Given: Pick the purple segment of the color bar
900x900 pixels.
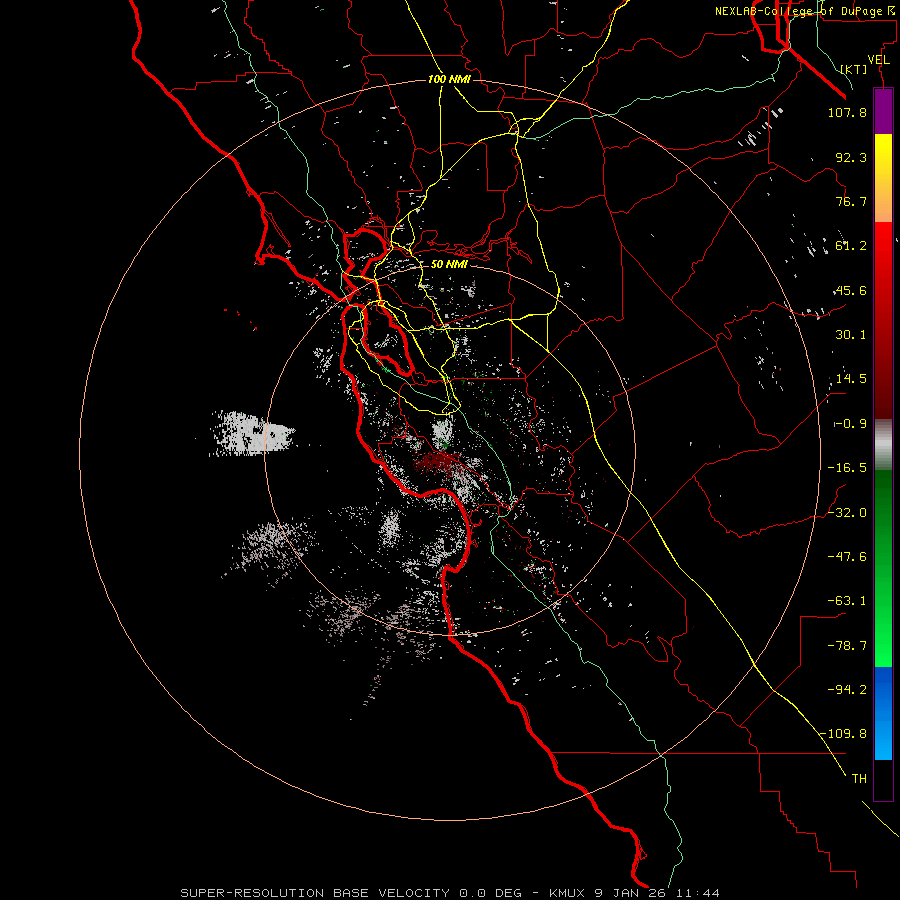Looking at the screenshot, I should click(x=883, y=111).
